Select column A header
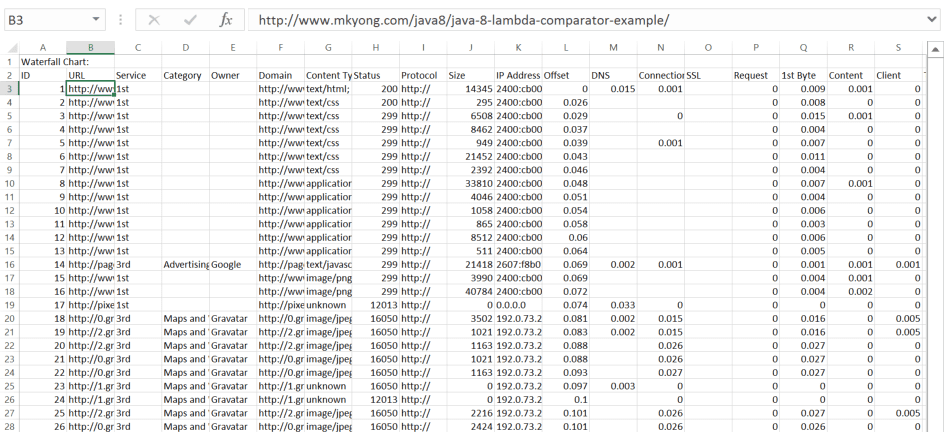 pyautogui.click(x=43, y=48)
